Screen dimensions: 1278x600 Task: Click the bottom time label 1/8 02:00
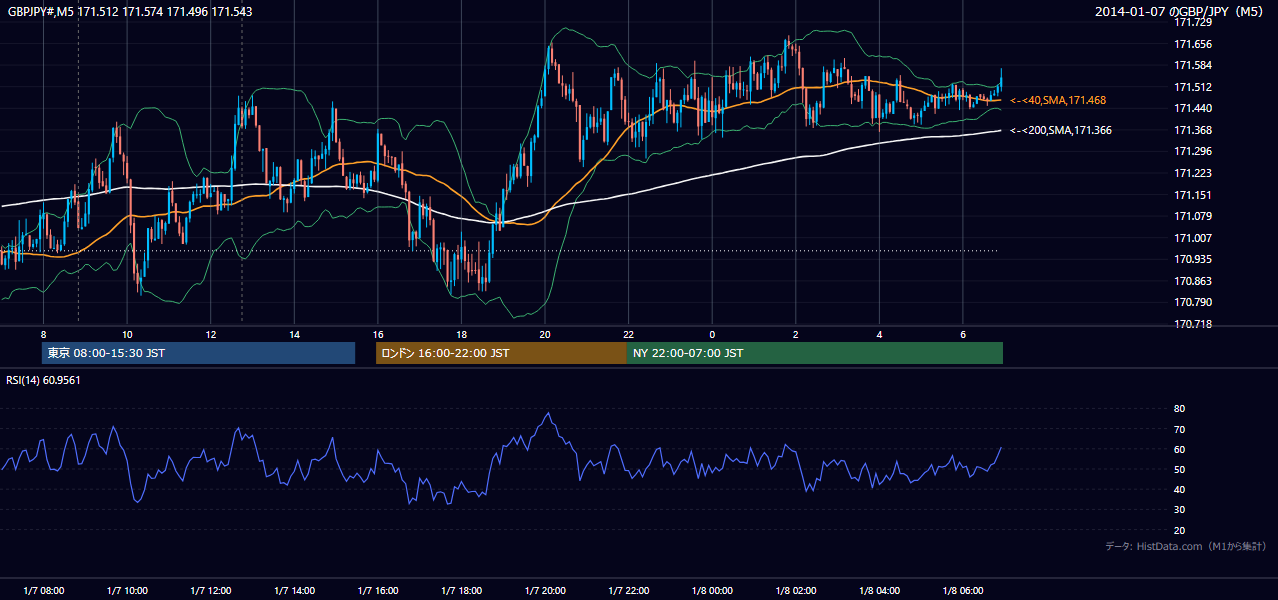tap(796, 591)
